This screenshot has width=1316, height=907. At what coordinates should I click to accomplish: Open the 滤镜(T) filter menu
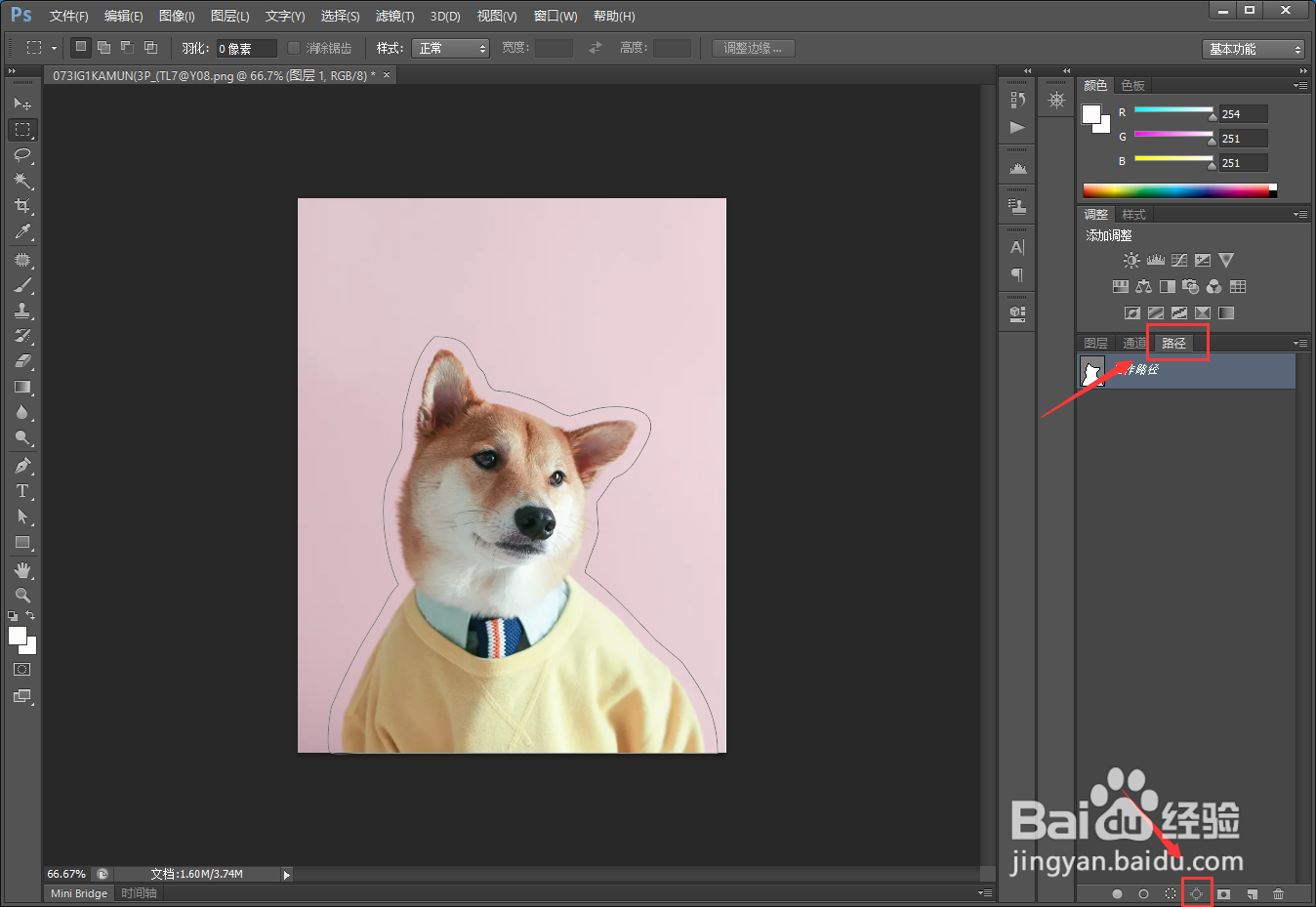(394, 16)
